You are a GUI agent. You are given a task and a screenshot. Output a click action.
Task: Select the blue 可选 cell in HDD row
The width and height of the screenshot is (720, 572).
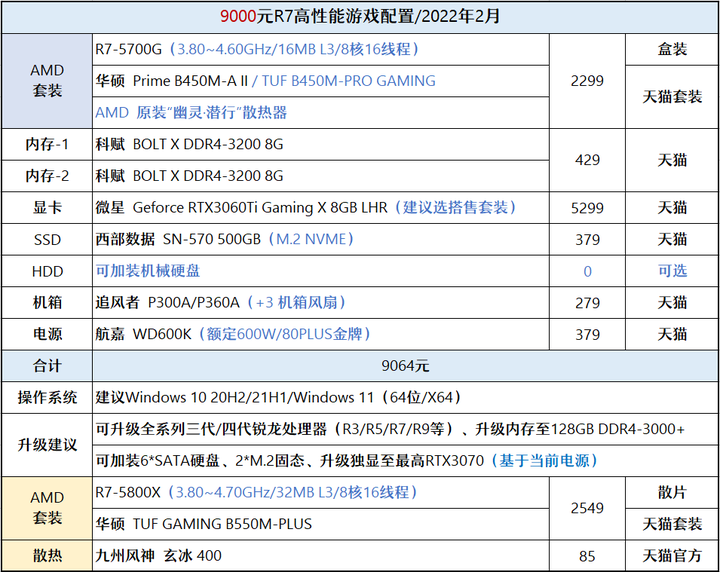(x=672, y=271)
